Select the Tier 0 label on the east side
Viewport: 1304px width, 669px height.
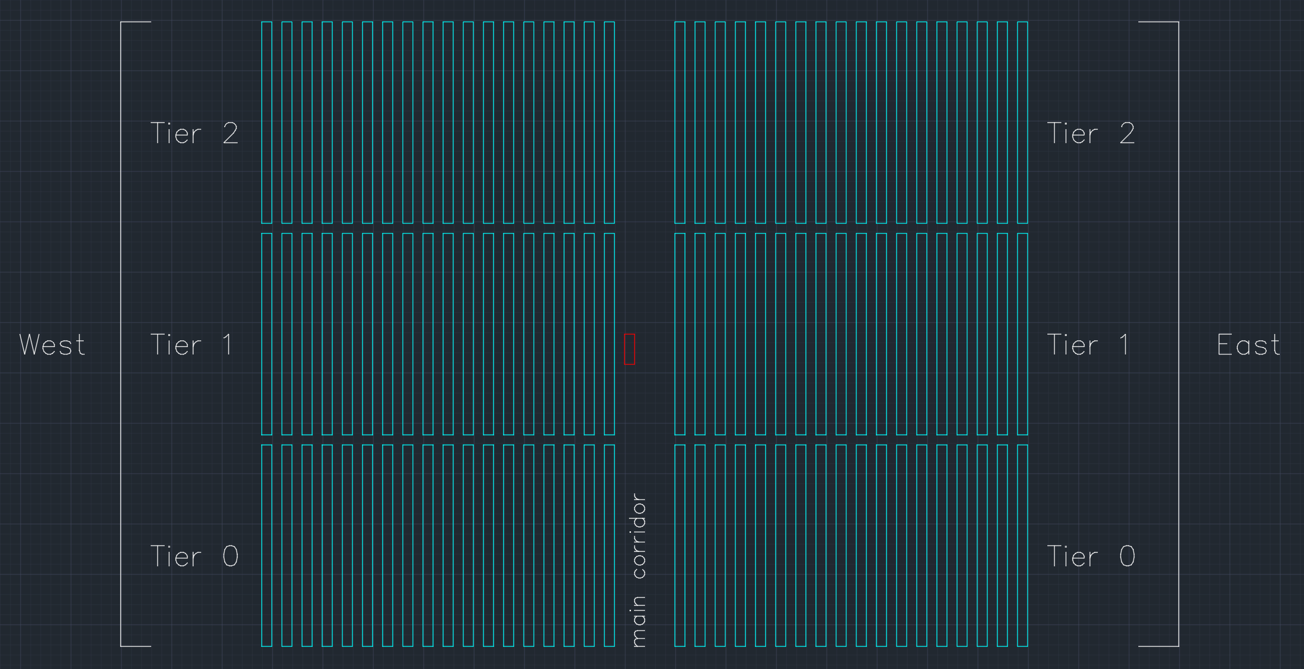[x=1090, y=556]
